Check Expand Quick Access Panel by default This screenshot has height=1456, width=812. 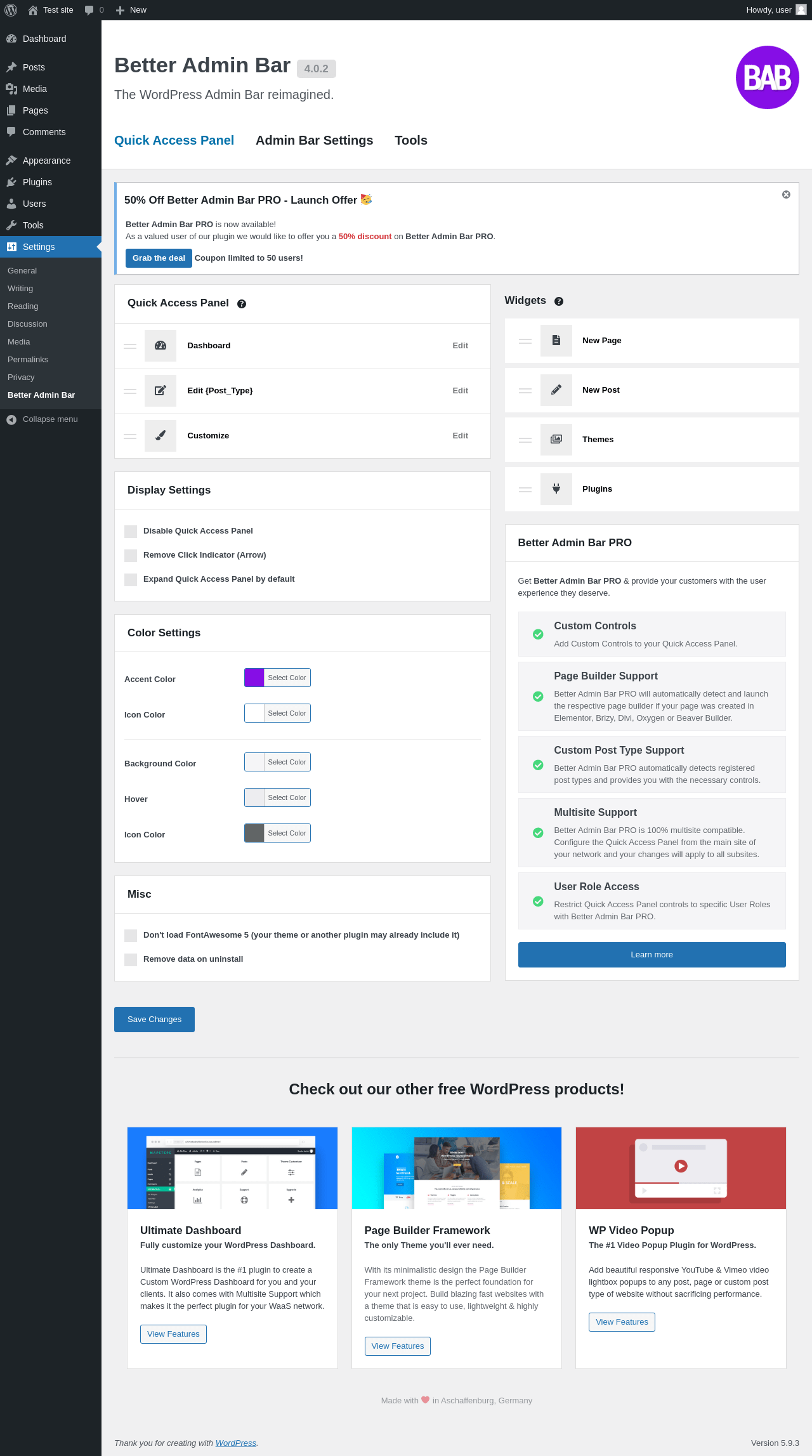click(x=131, y=580)
